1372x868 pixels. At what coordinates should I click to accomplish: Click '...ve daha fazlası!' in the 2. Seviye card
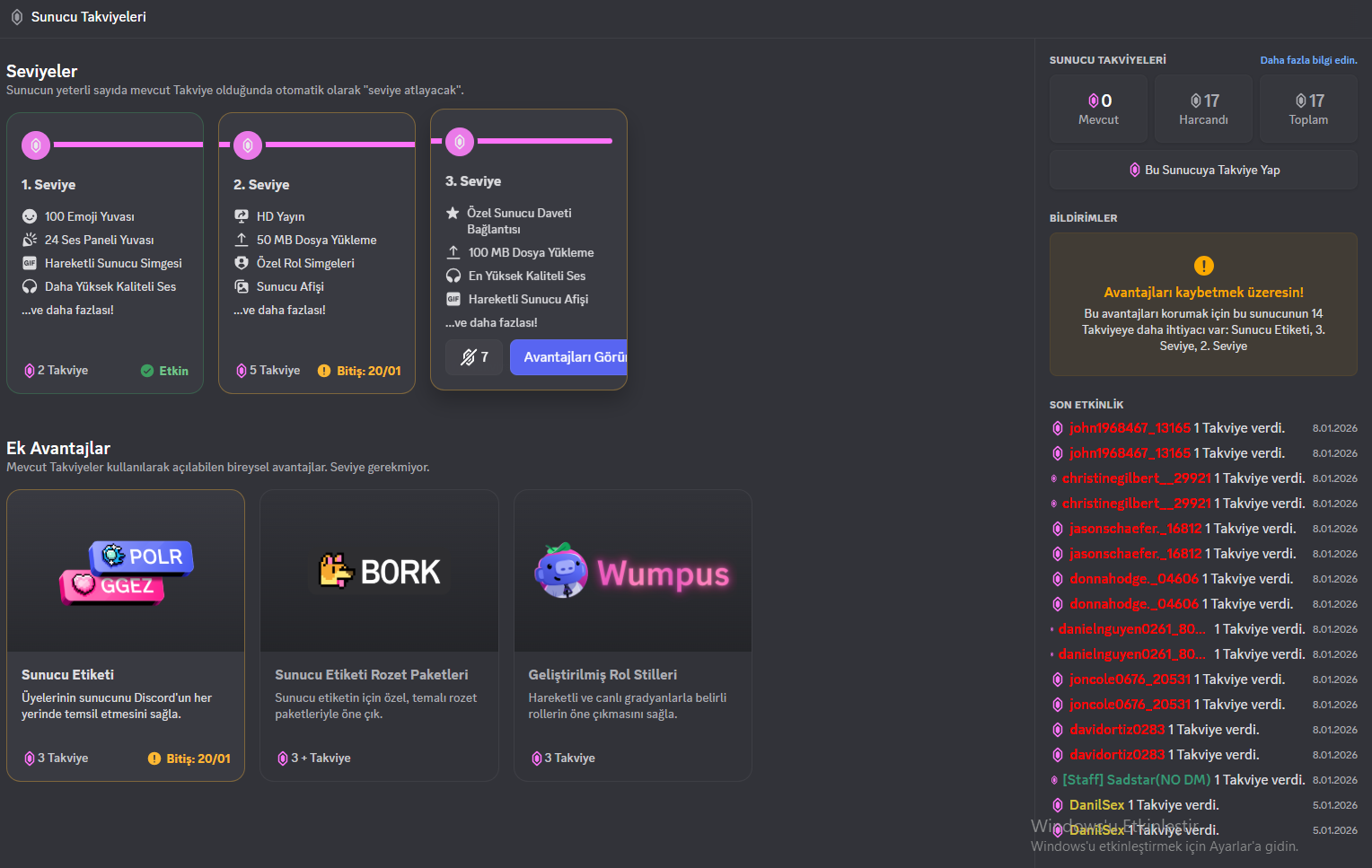279,310
